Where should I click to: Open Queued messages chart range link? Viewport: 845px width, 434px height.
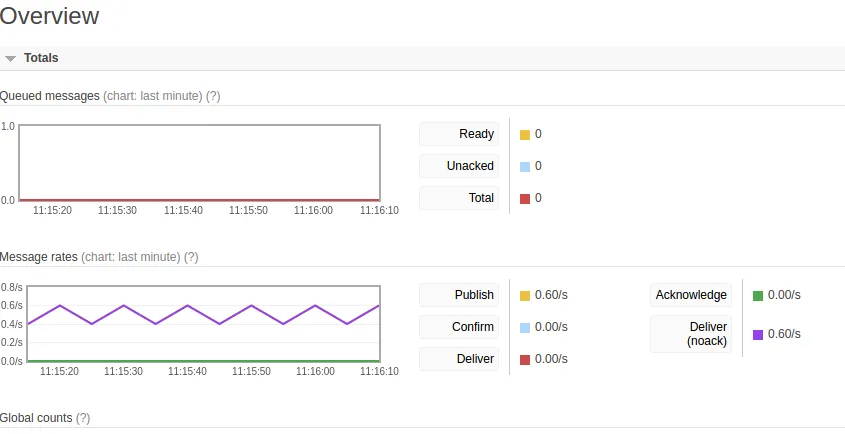coord(153,96)
